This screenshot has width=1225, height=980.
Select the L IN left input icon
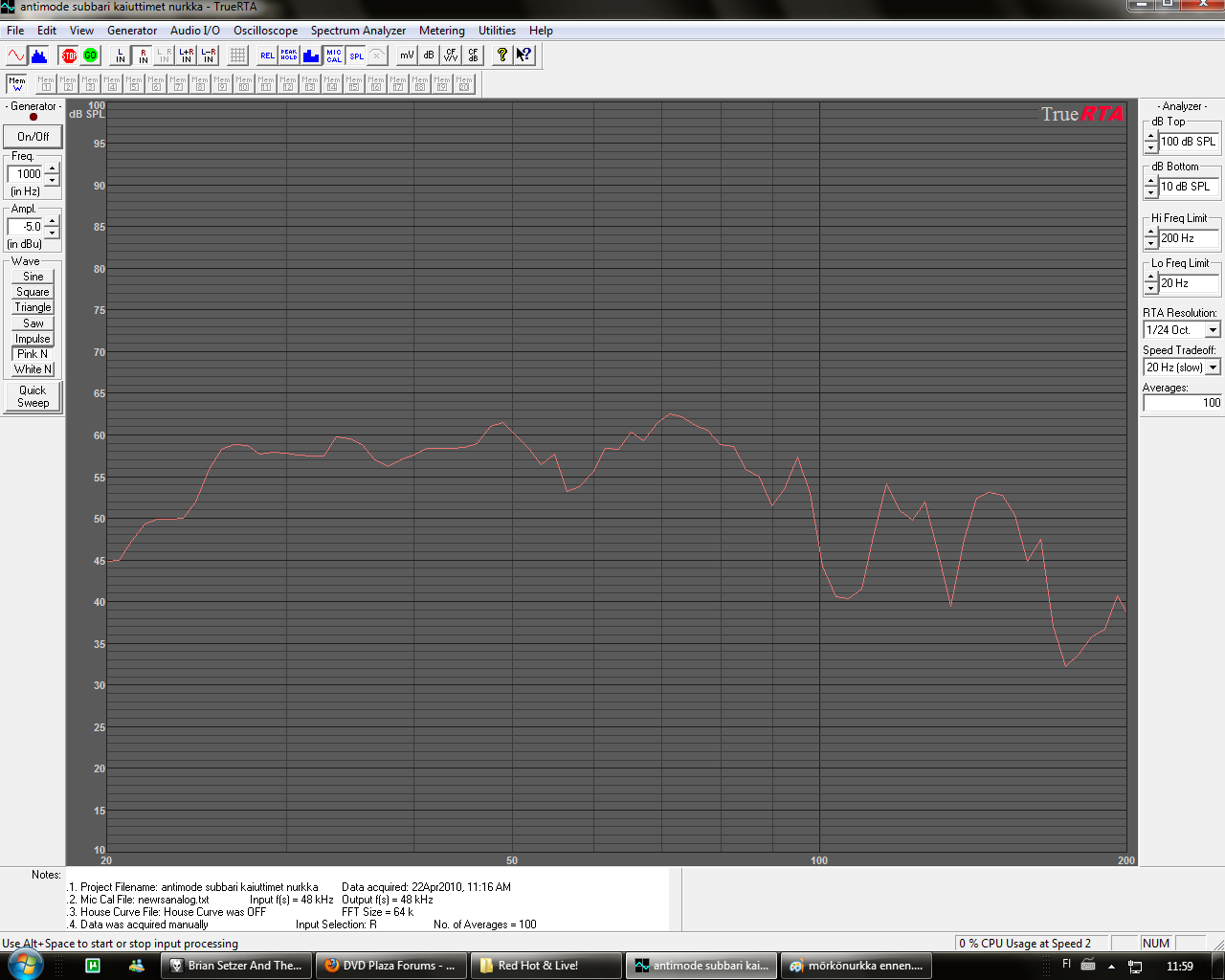(x=121, y=56)
